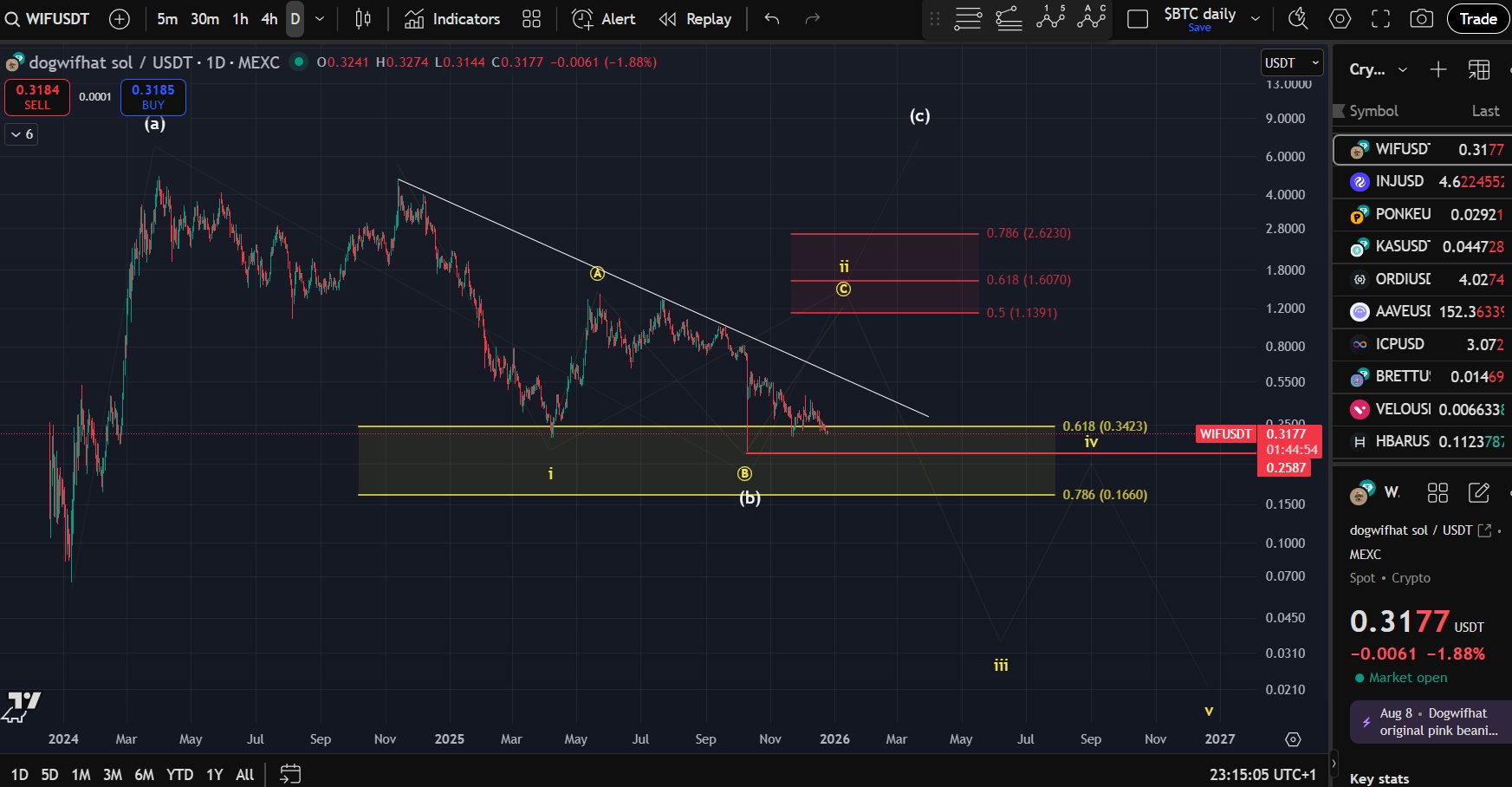Image resolution: width=1512 pixels, height=787 pixels.
Task: Expand the $BTC daily layout dropdown
Action: point(1256,19)
